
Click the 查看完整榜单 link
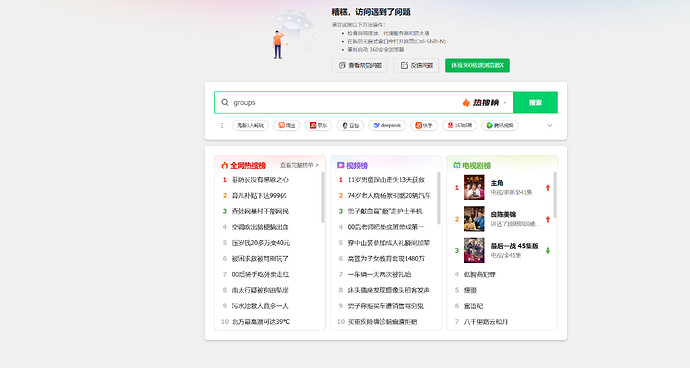click(299, 166)
